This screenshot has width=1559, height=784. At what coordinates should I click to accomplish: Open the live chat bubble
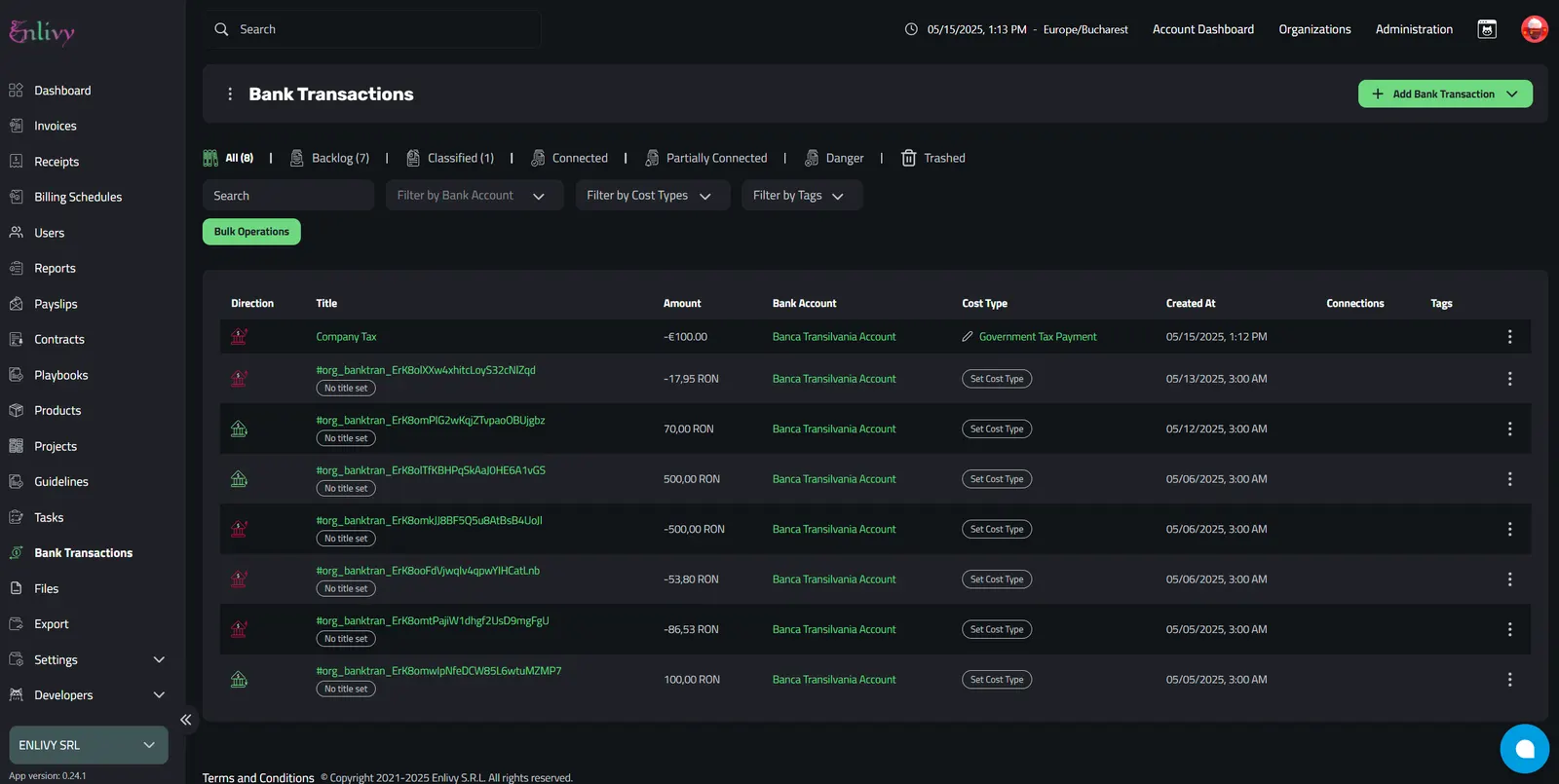[x=1524, y=748]
